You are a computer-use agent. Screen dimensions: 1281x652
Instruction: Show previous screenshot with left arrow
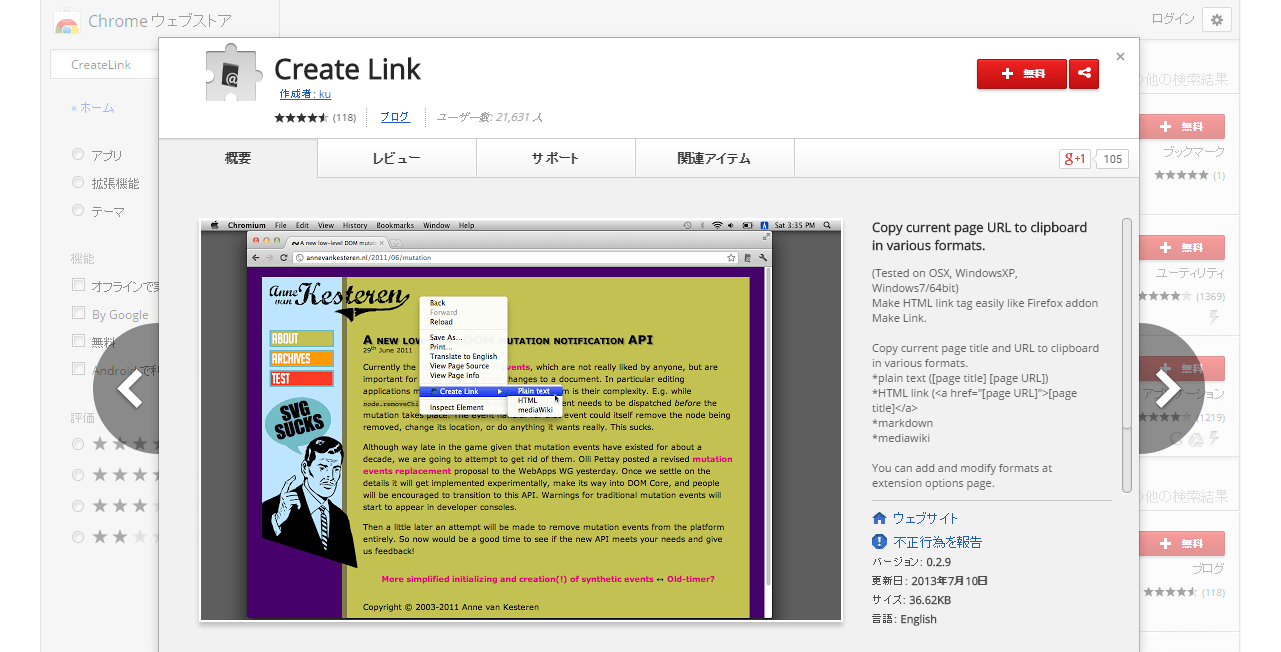point(130,388)
